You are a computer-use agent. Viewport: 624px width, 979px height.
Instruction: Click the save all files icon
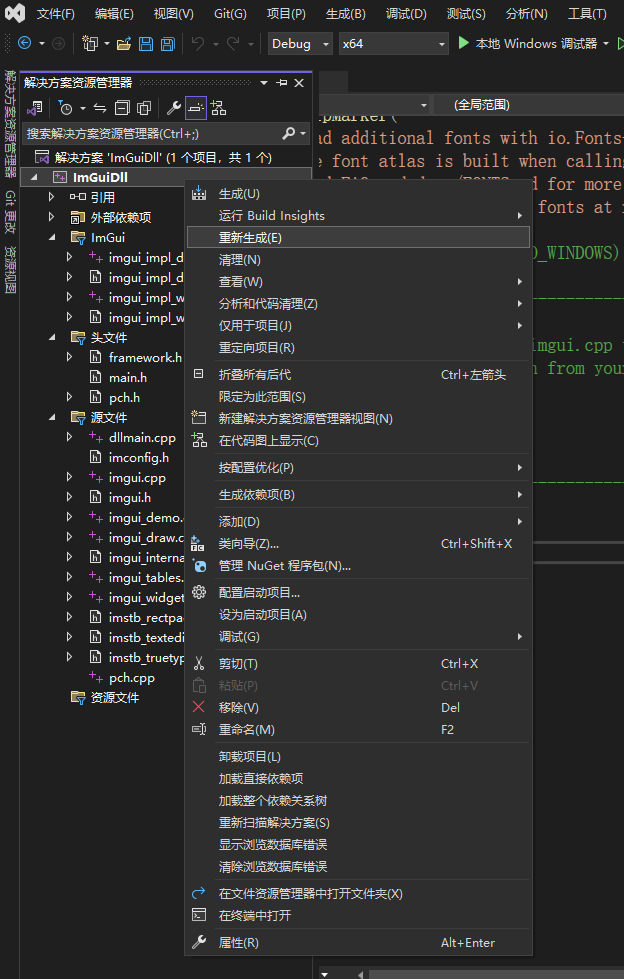click(x=168, y=43)
